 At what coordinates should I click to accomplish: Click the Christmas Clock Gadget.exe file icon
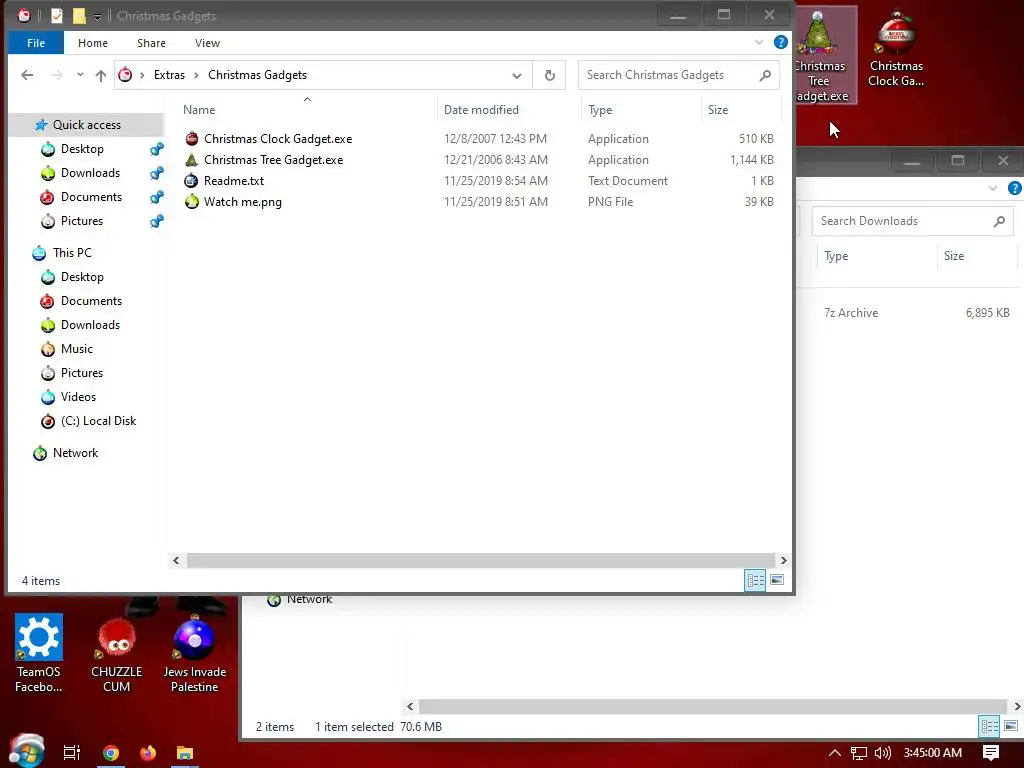tap(191, 138)
